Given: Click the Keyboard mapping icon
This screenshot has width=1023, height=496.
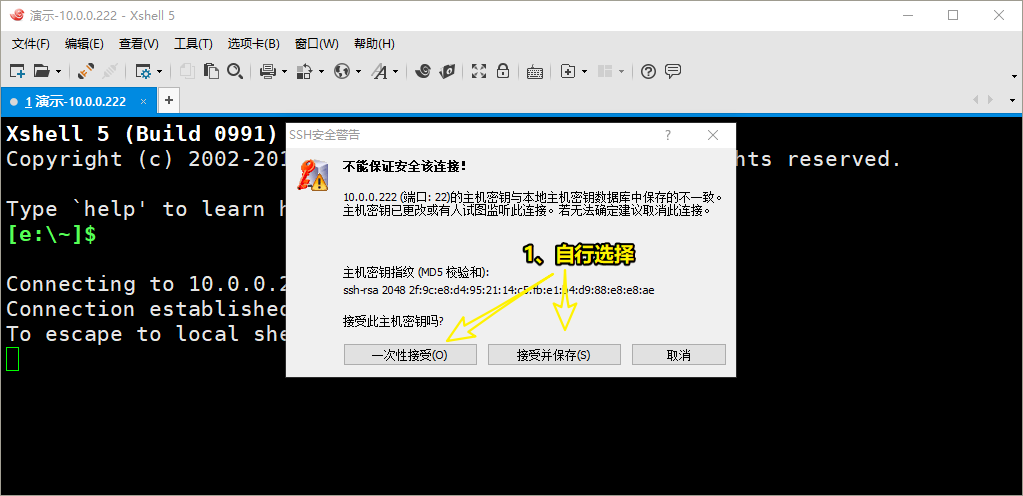Looking at the screenshot, I should point(535,71).
